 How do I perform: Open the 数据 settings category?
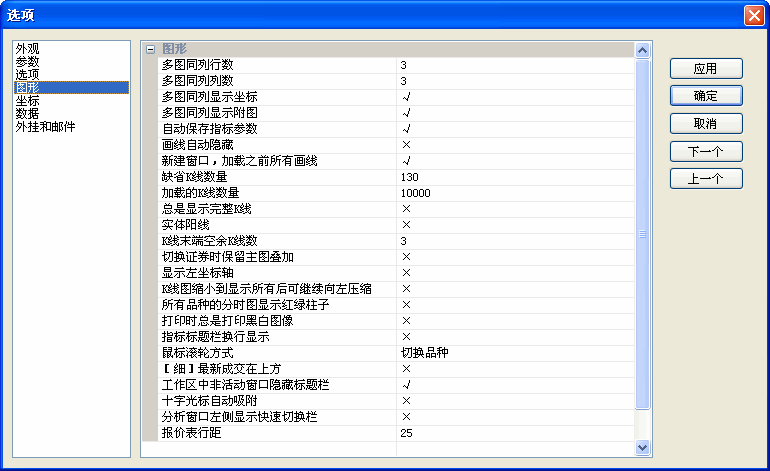28,114
